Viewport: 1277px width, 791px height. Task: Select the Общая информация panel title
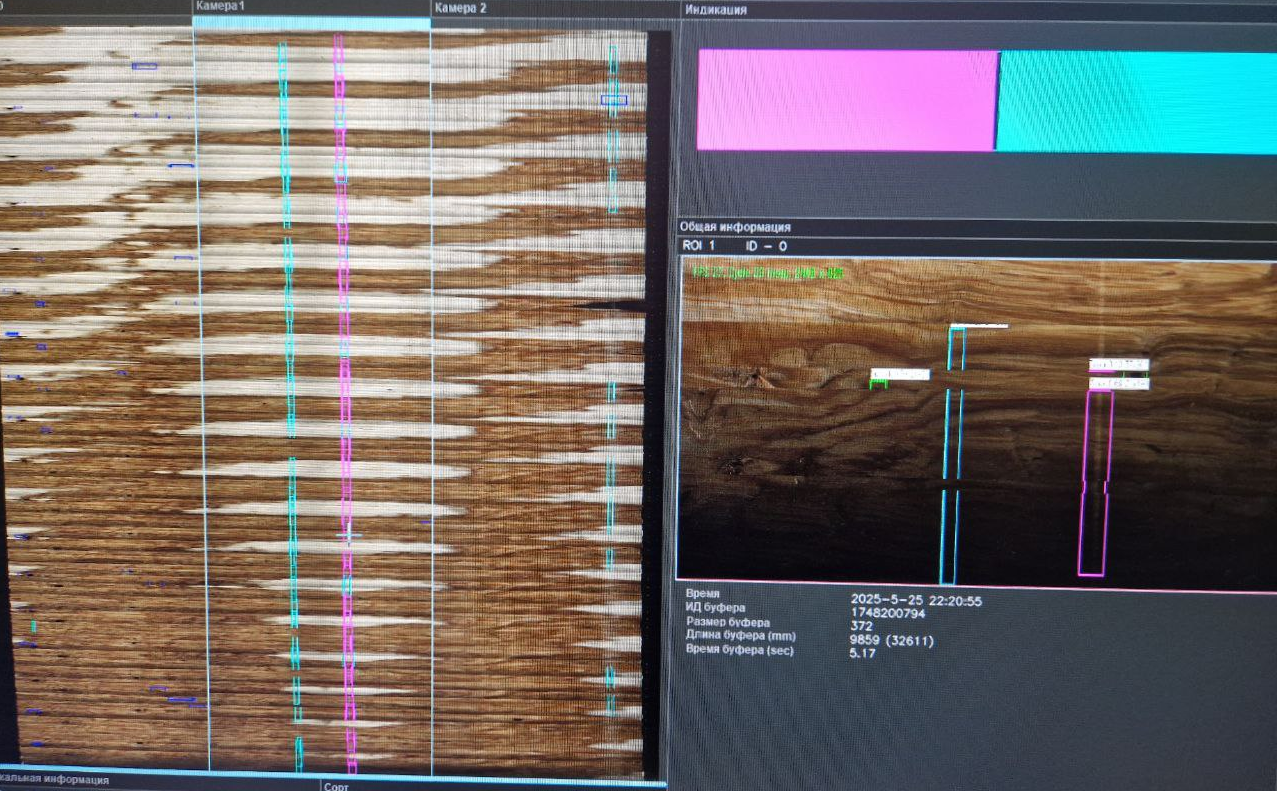coord(735,227)
